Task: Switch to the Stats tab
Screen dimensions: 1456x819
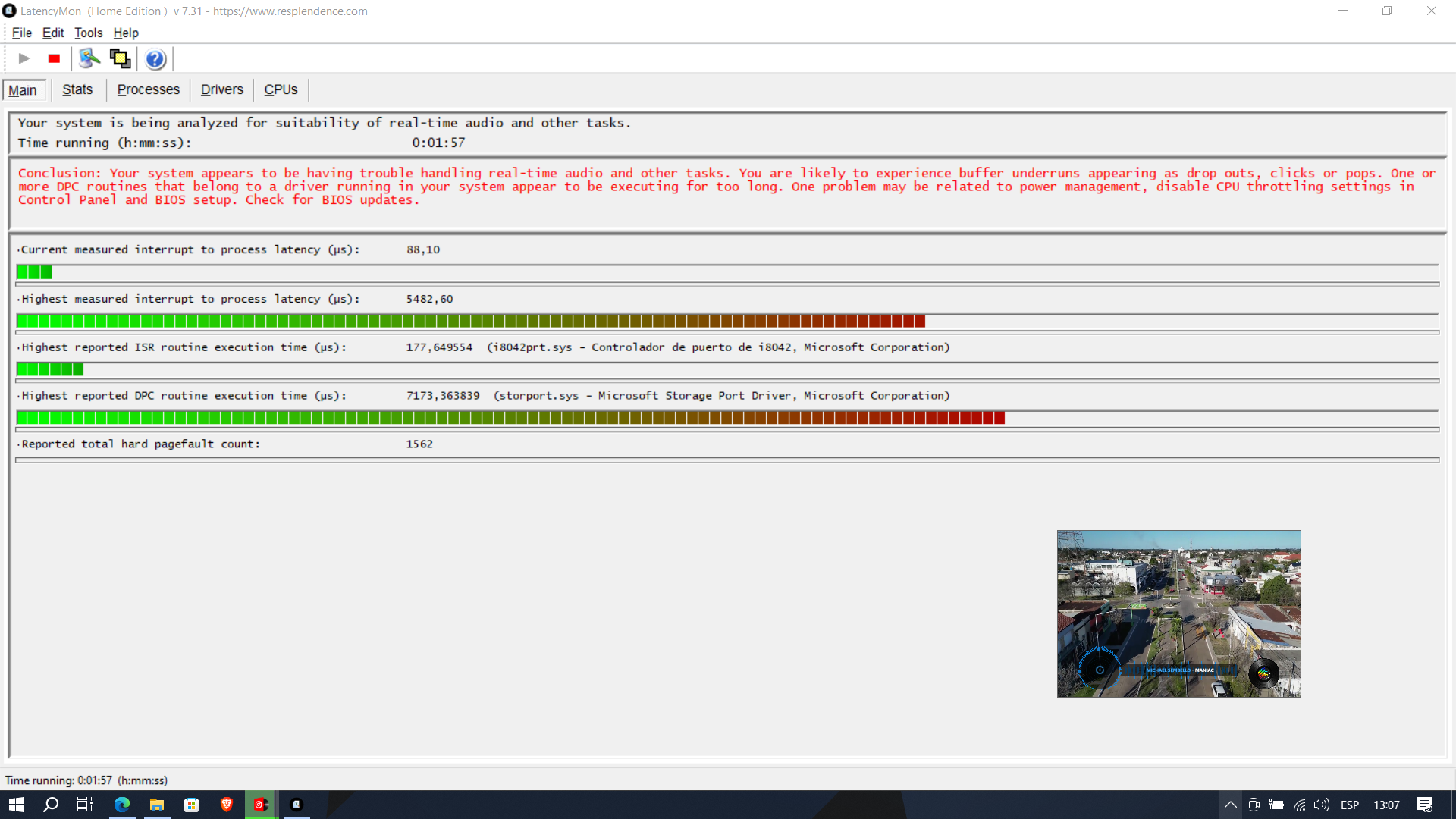Action: [77, 89]
